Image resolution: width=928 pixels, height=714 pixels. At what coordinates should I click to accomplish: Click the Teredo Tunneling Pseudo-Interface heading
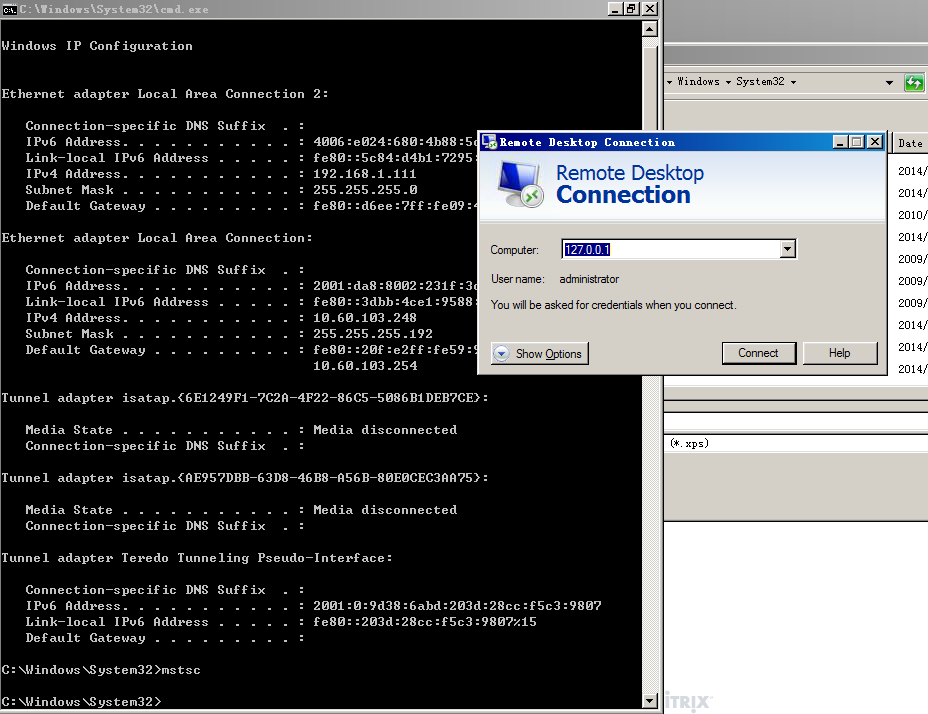pyautogui.click(x=197, y=558)
